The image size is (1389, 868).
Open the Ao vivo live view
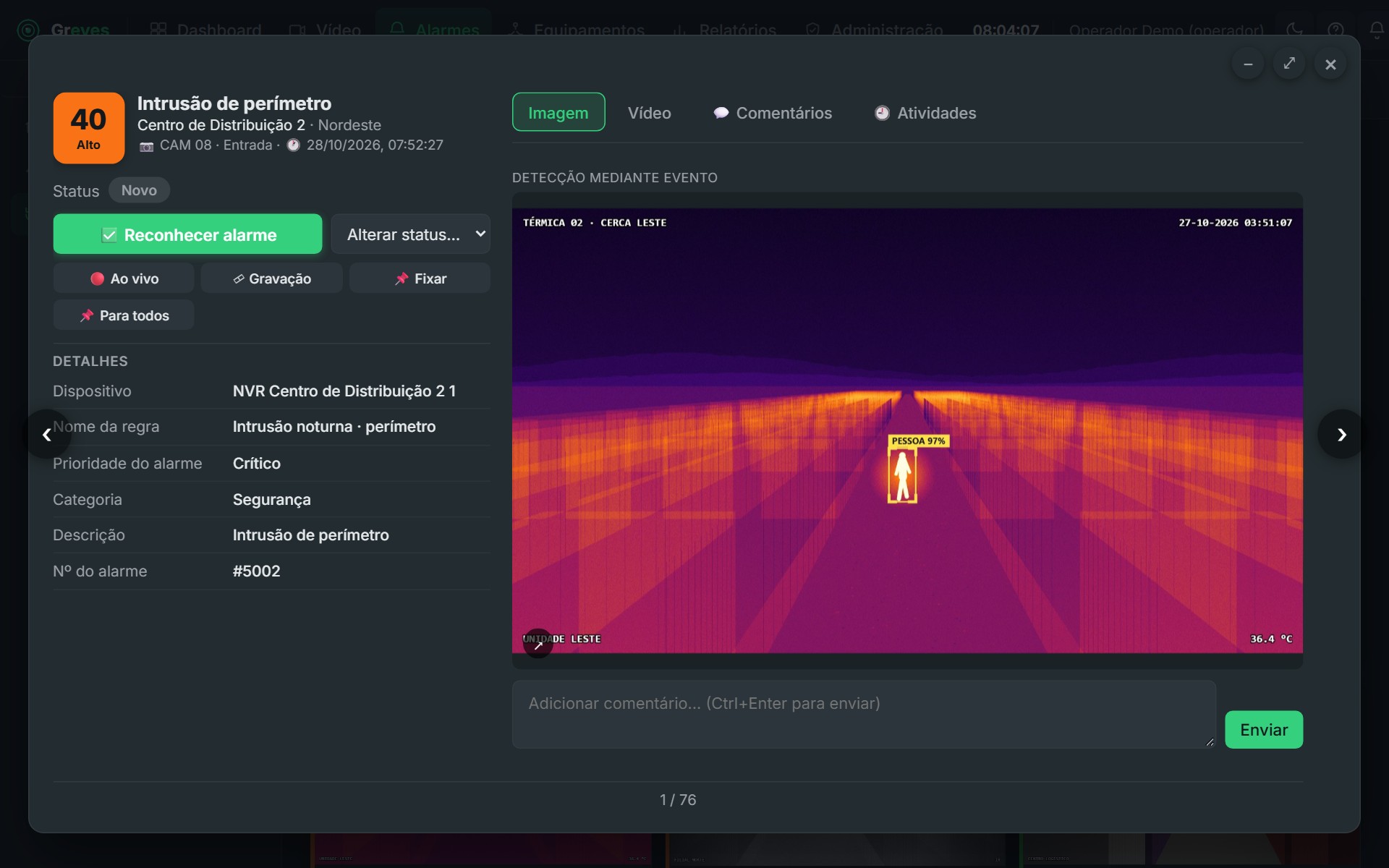click(124, 278)
